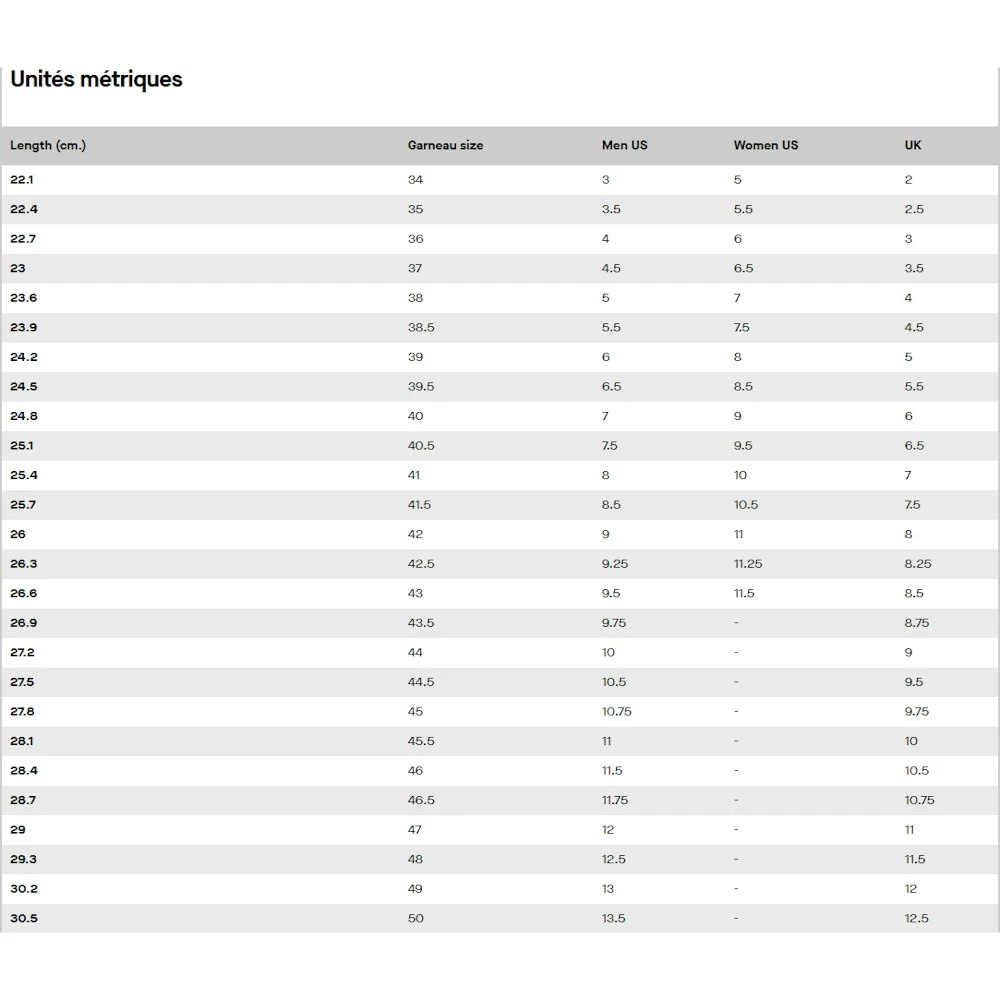Select the 27.8 length cell

[24, 712]
